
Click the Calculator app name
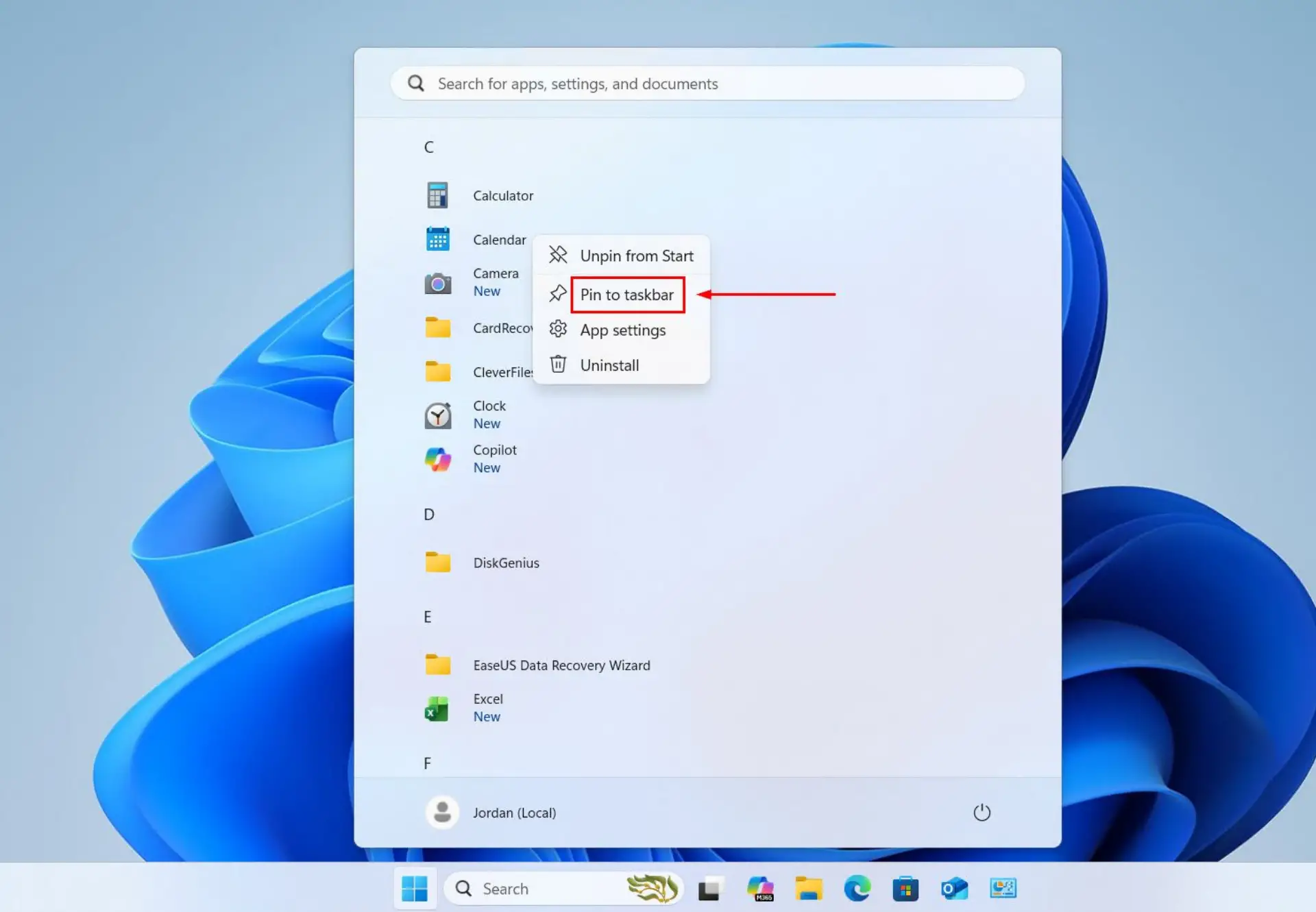point(503,195)
